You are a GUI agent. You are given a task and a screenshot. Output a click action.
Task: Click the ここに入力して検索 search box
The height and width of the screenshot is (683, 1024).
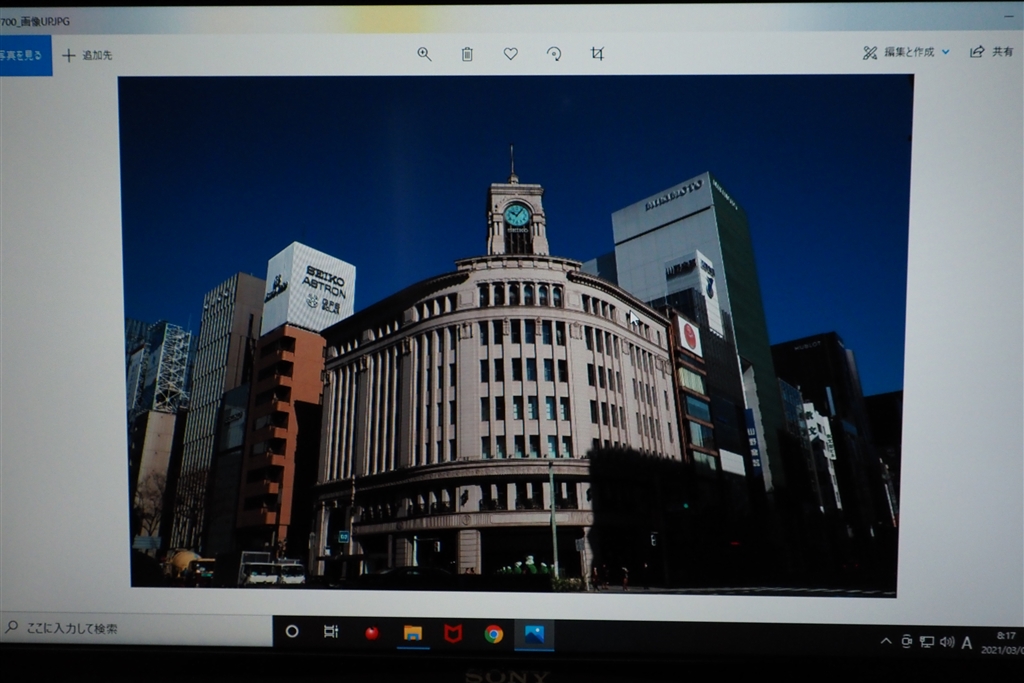[x=136, y=628]
